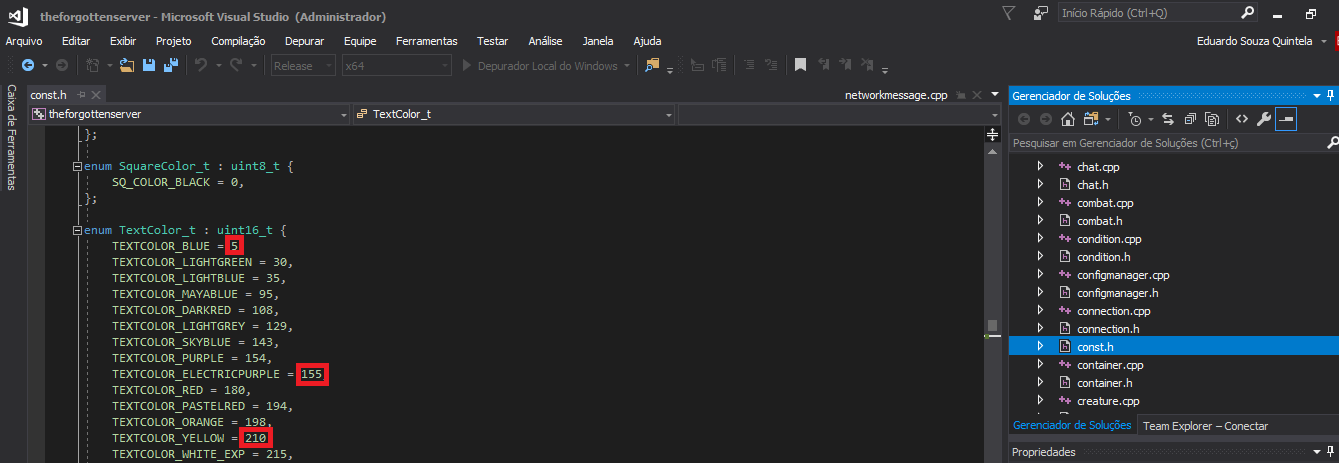
Task: Comment out the selected lines
Action: [x=749, y=65]
